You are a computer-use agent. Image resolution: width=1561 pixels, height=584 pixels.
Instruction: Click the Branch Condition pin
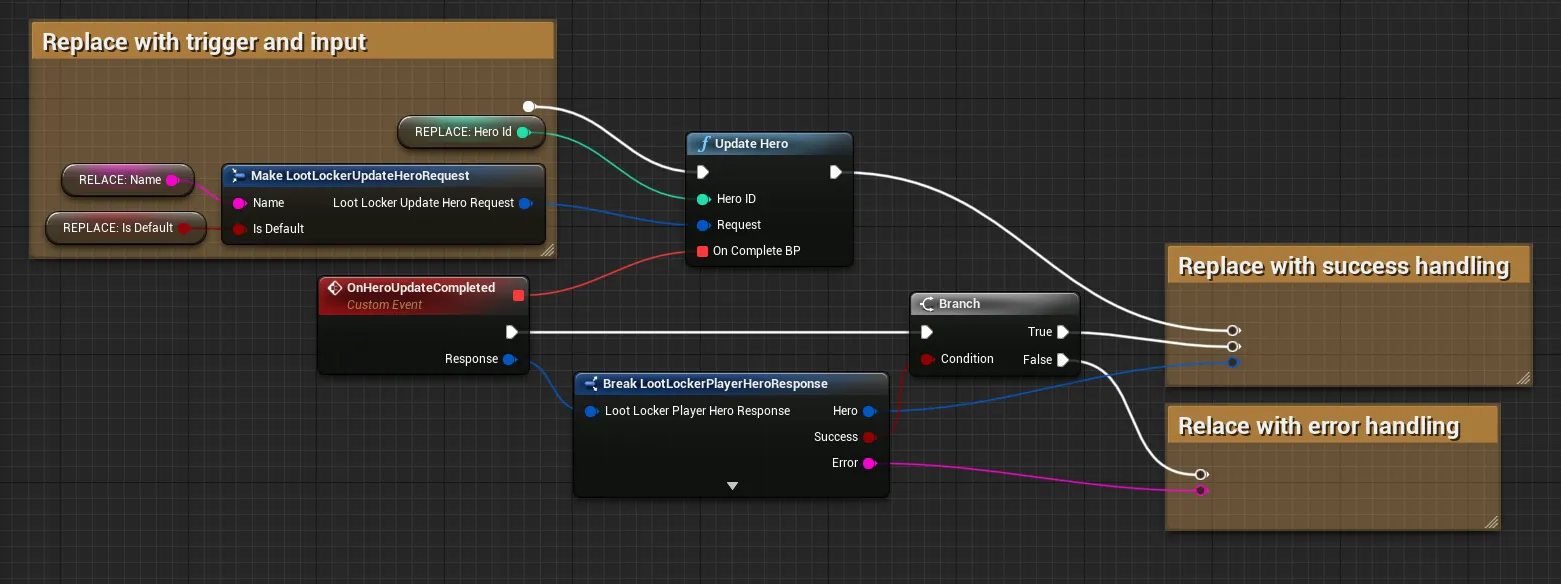[927, 359]
